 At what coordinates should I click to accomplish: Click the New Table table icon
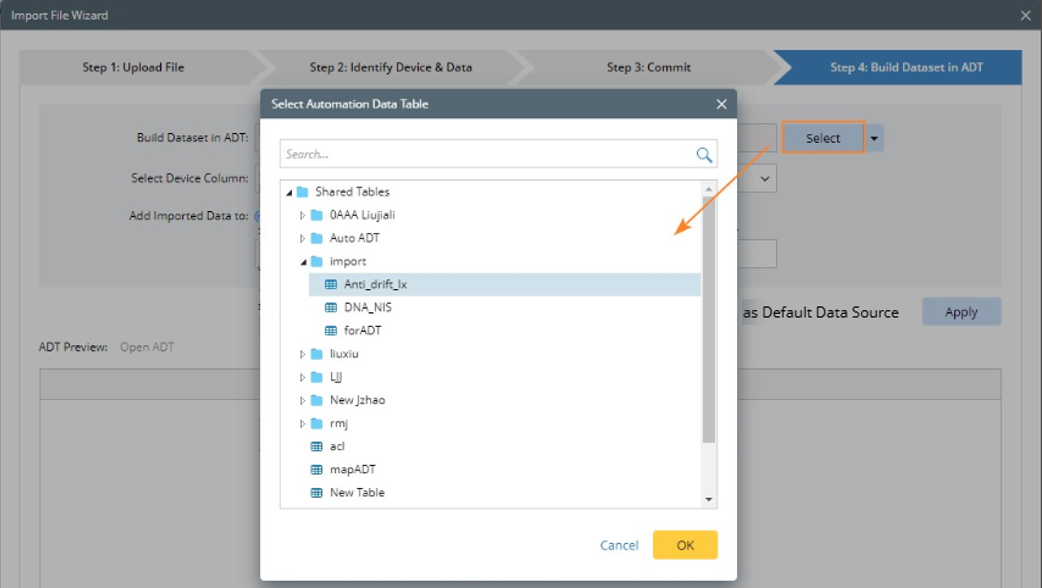317,492
